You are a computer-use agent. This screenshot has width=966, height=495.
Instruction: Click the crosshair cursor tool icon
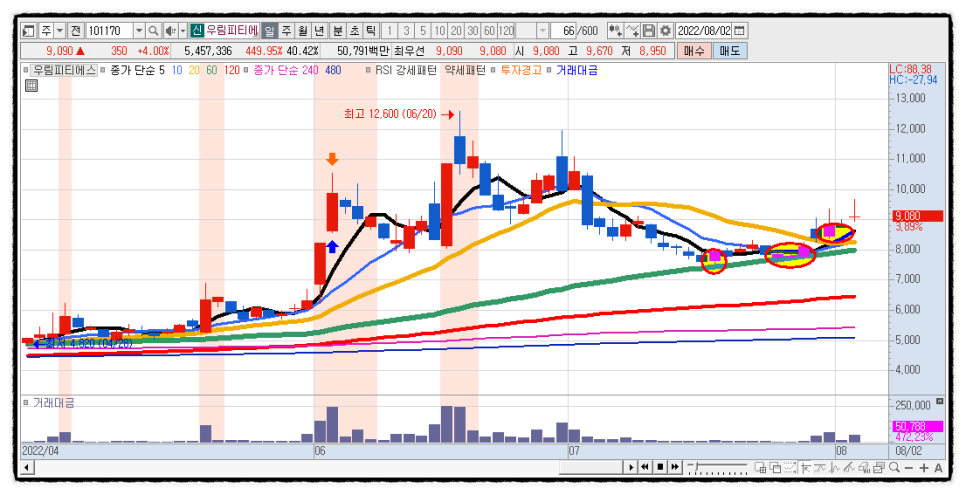[x=805, y=468]
